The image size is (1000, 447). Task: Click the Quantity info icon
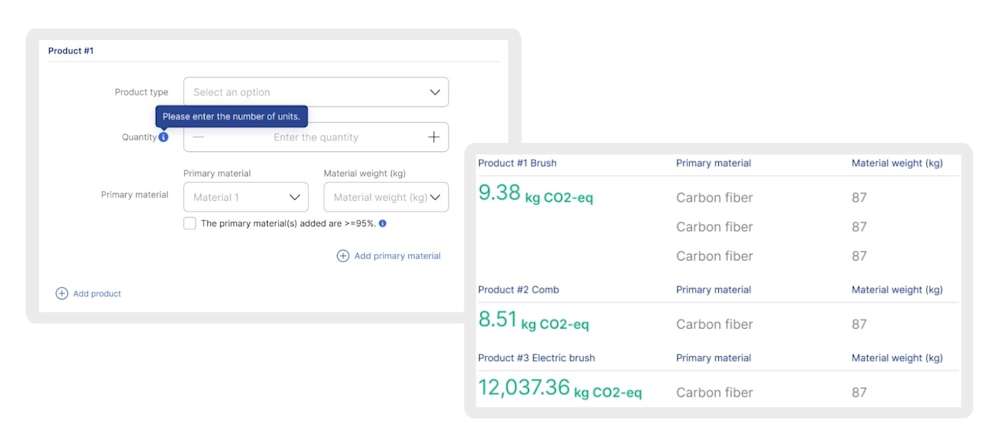point(163,137)
